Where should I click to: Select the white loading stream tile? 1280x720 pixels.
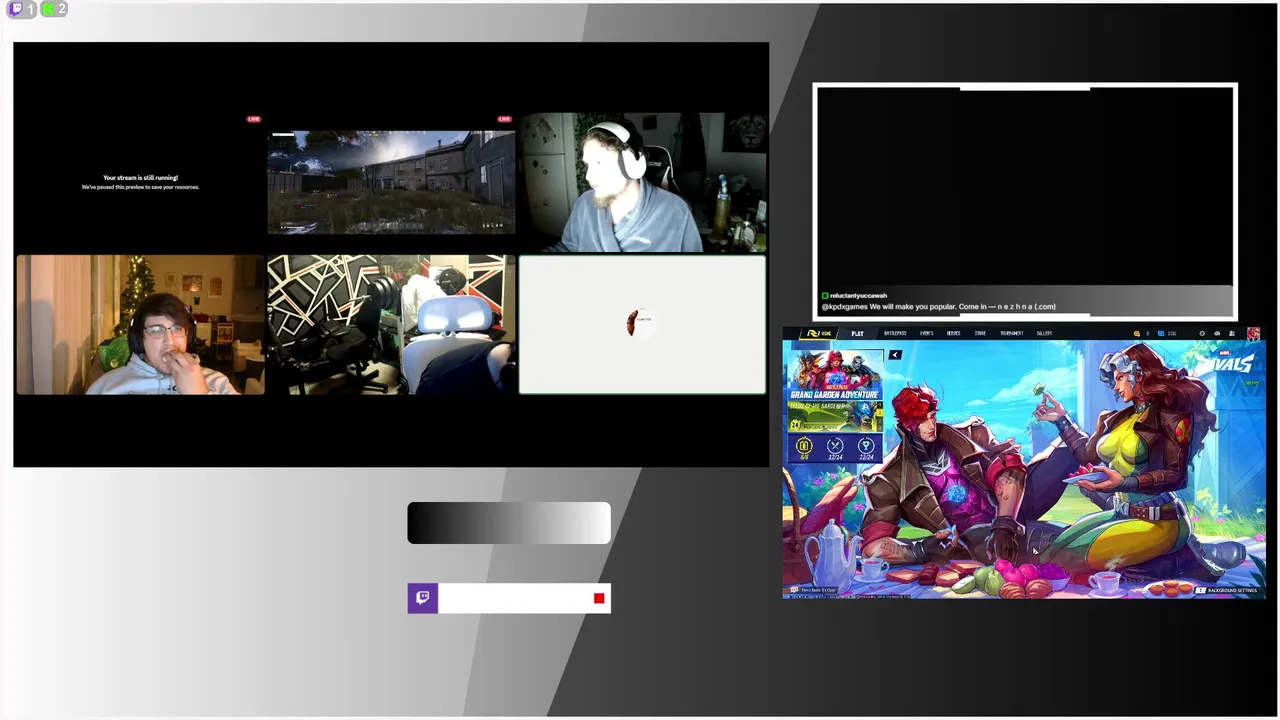(642, 324)
